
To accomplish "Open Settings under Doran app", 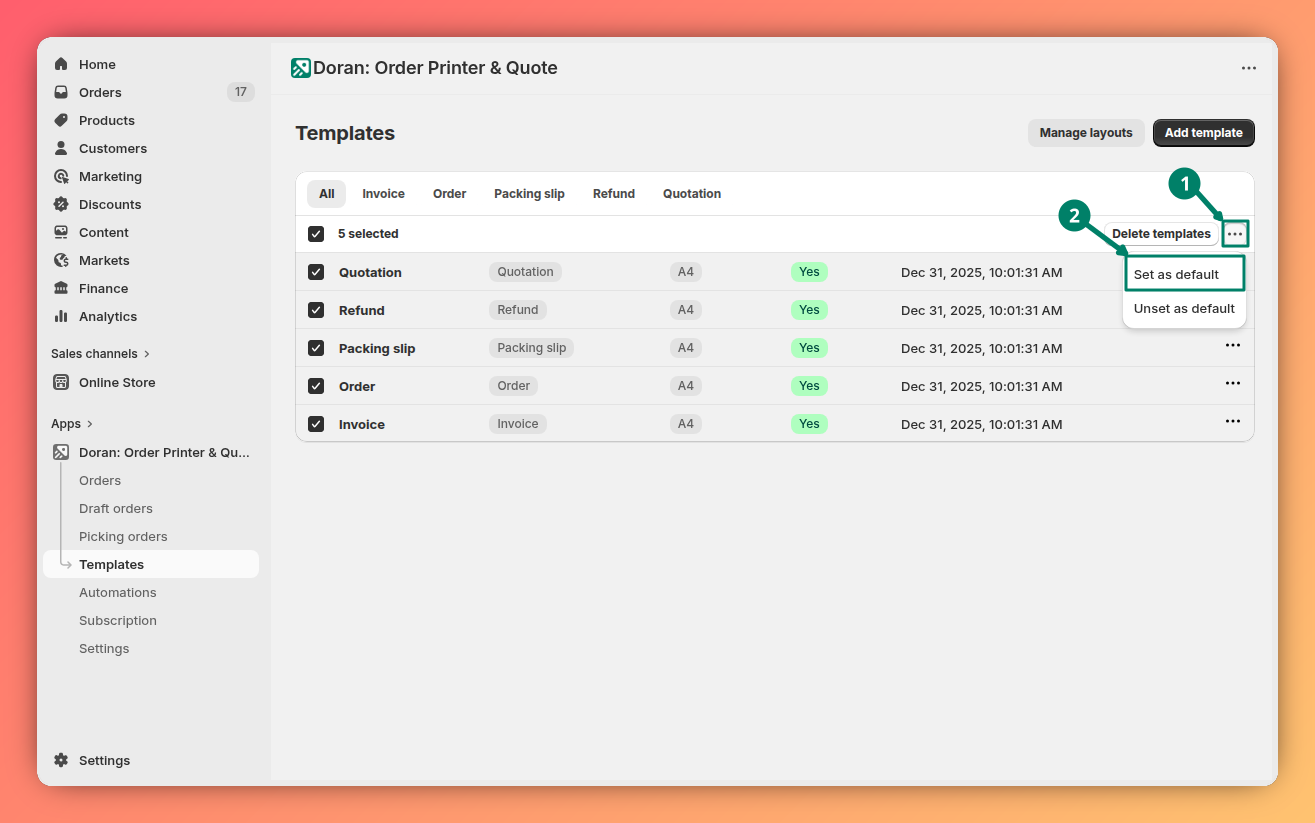I will (104, 648).
